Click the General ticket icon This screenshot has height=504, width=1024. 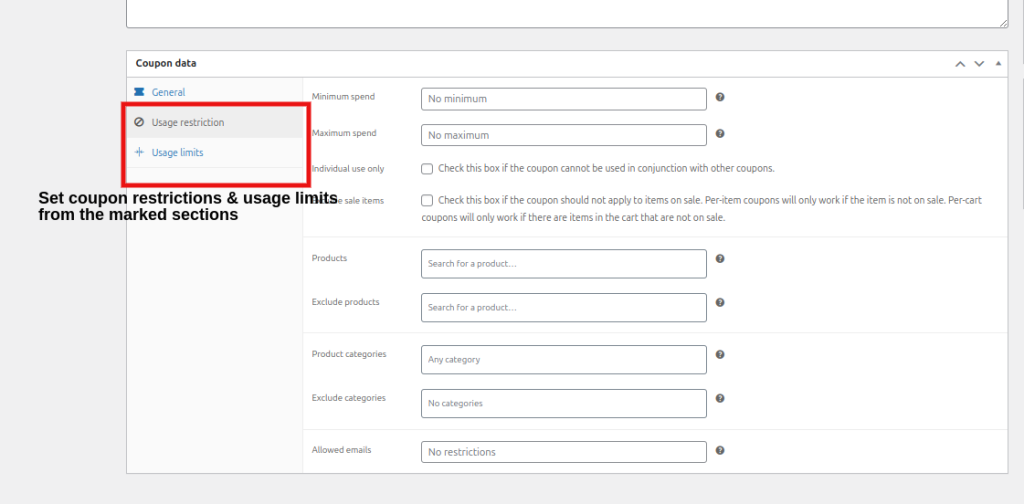click(138, 92)
